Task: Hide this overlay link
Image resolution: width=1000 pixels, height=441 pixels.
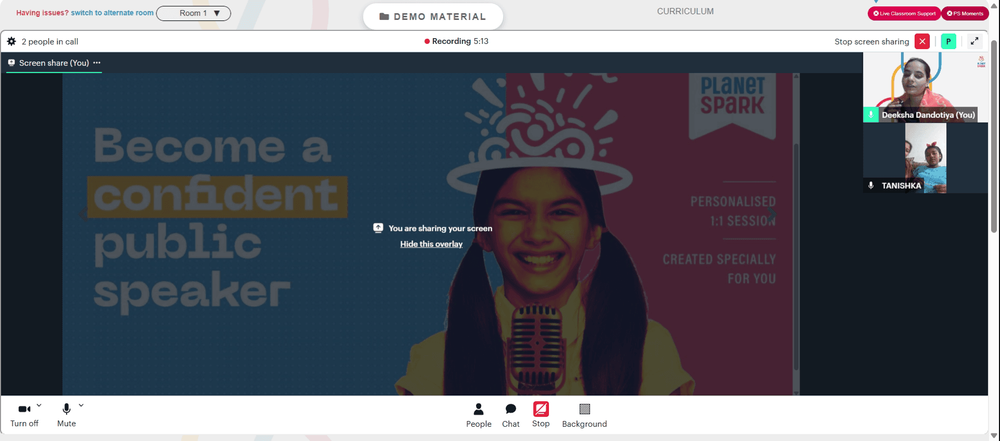Action: point(431,244)
